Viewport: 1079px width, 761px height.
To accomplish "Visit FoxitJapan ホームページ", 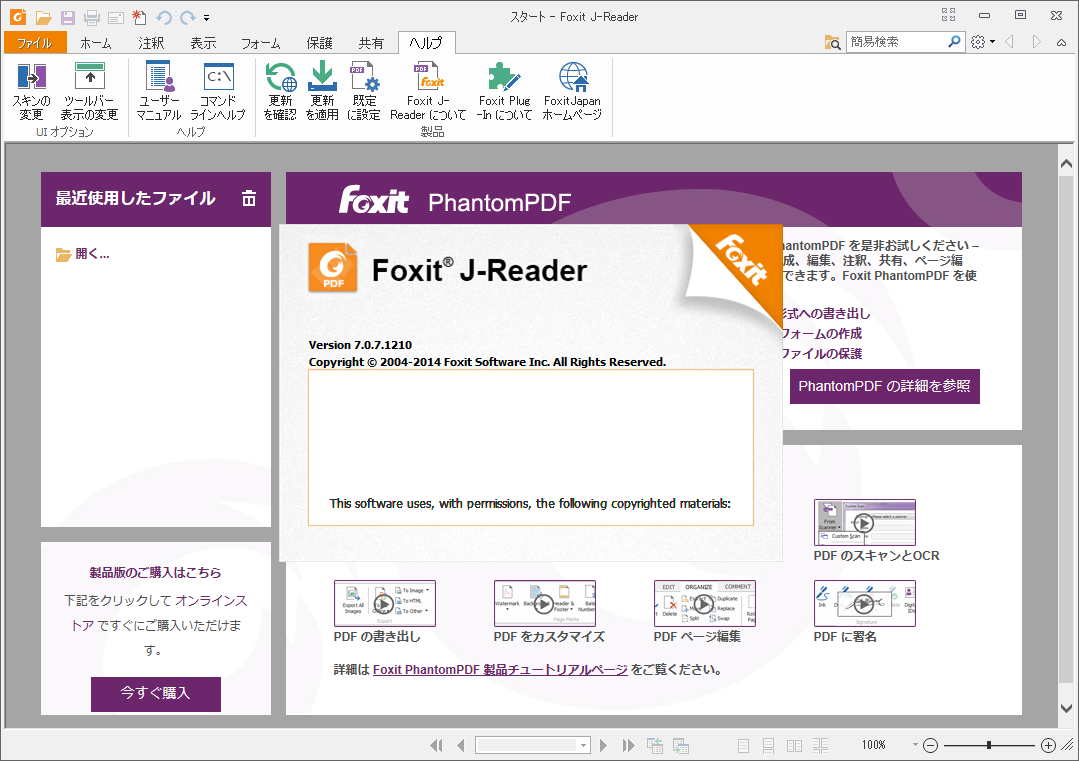I will click(x=573, y=92).
